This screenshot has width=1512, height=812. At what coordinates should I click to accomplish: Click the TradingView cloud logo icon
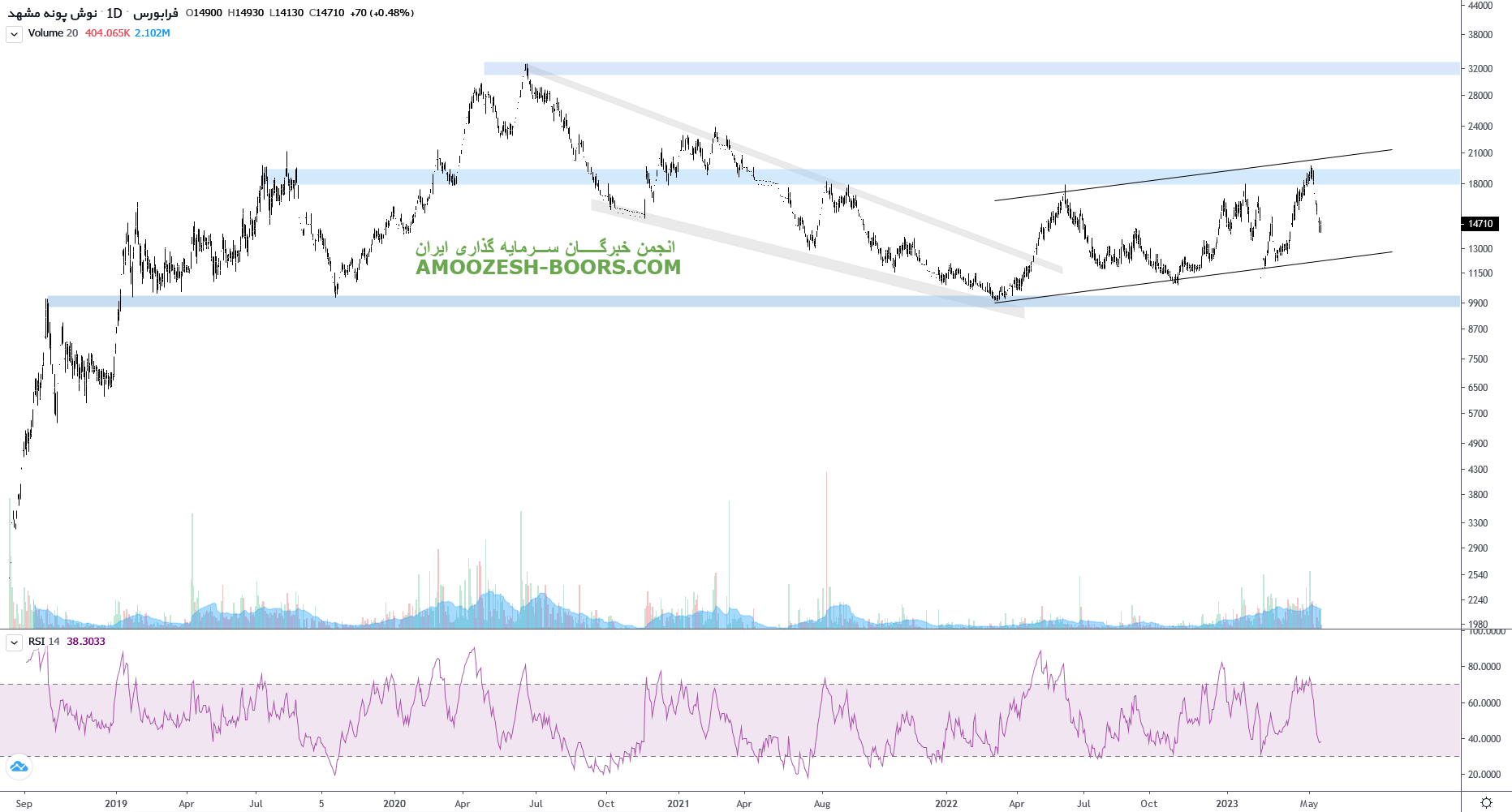[x=19, y=767]
